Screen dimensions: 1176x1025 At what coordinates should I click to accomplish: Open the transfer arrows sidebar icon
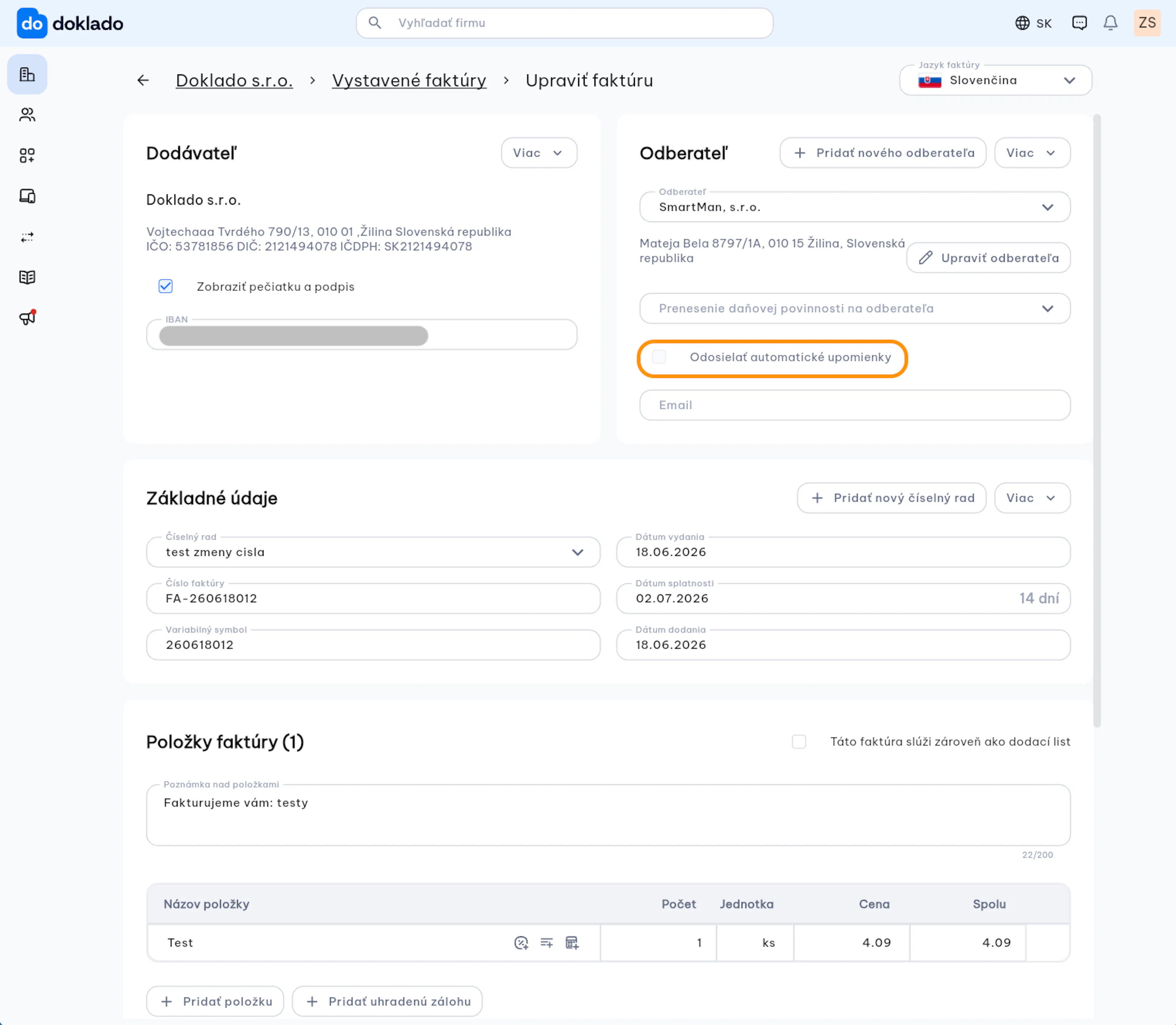(27, 237)
